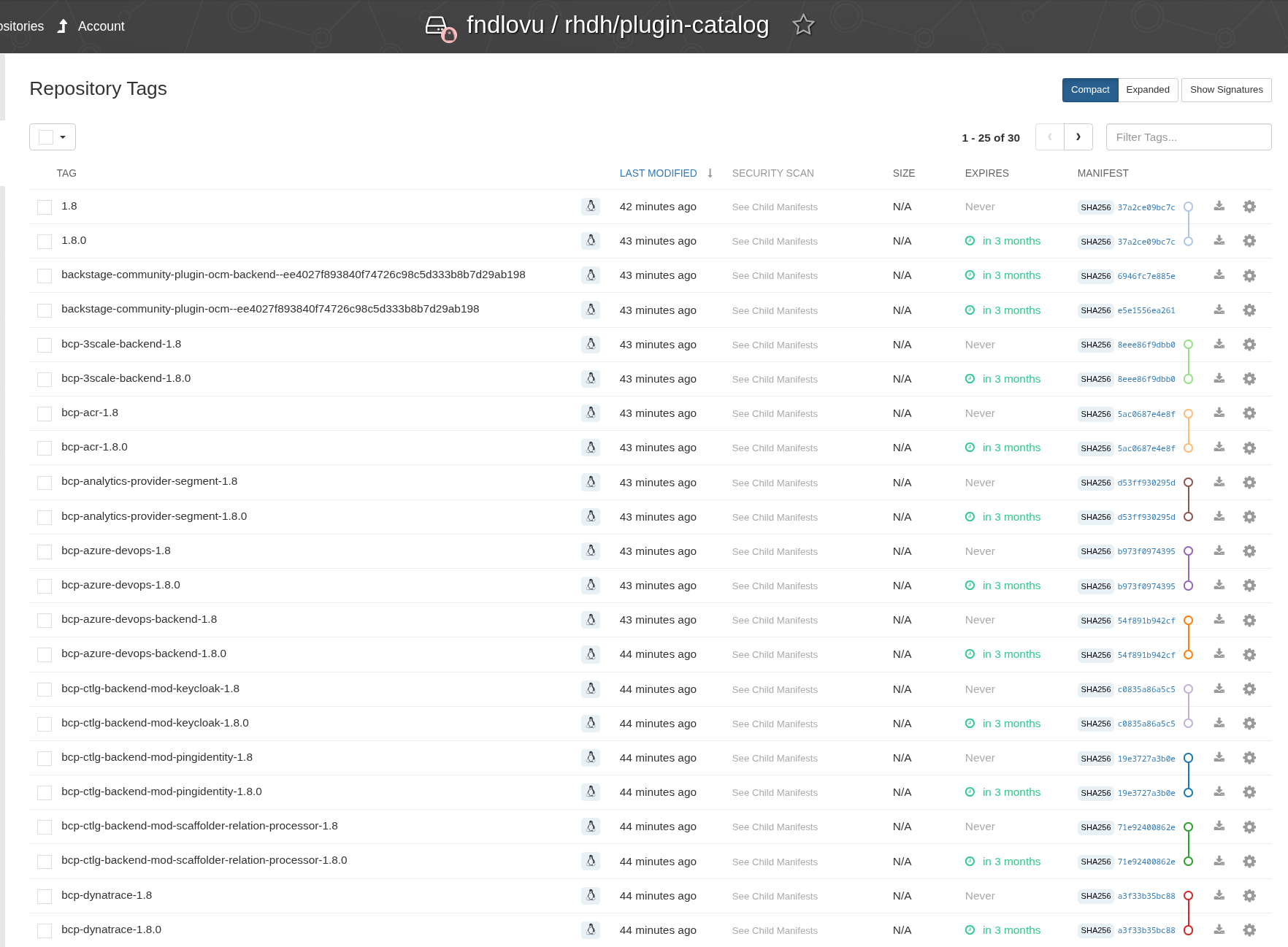Screen dimensions: 1288x947
Task: Open manifest link 6946fc7e885e
Action: pyautogui.click(x=1146, y=276)
